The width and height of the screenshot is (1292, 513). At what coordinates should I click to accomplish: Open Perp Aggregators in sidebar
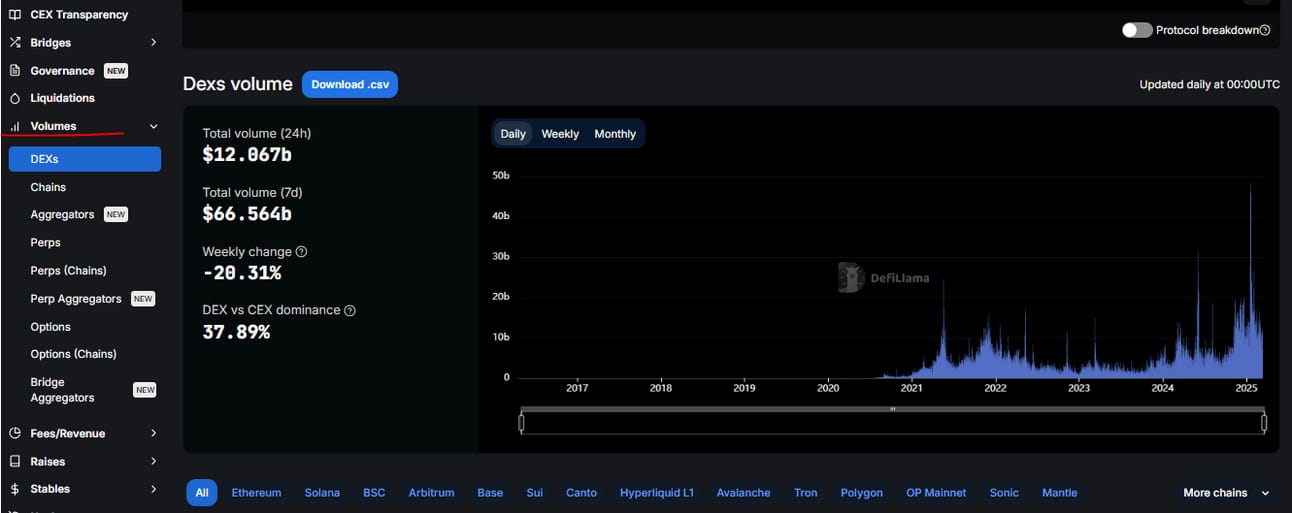click(76, 299)
